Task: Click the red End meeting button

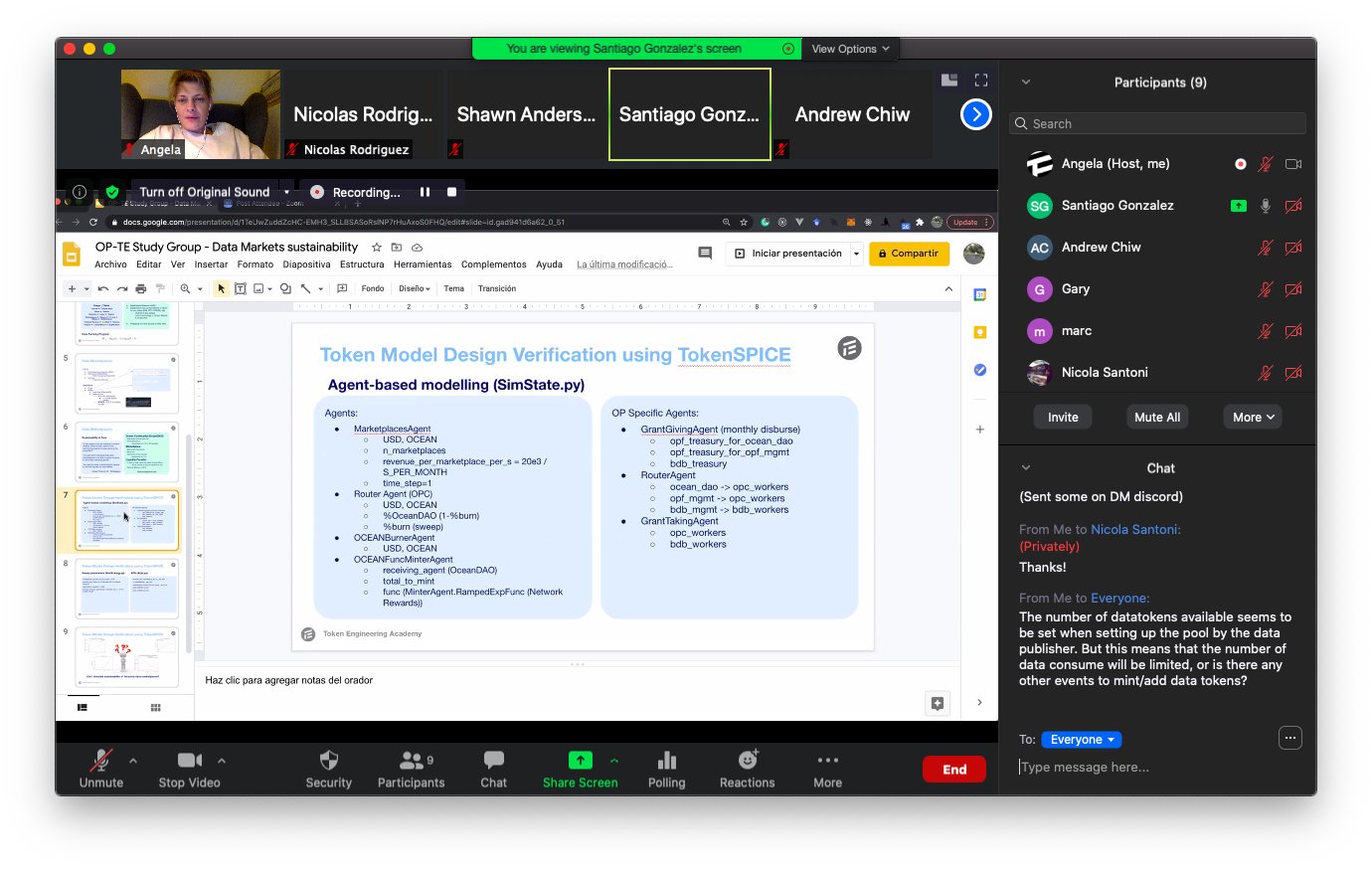Action: (954, 770)
